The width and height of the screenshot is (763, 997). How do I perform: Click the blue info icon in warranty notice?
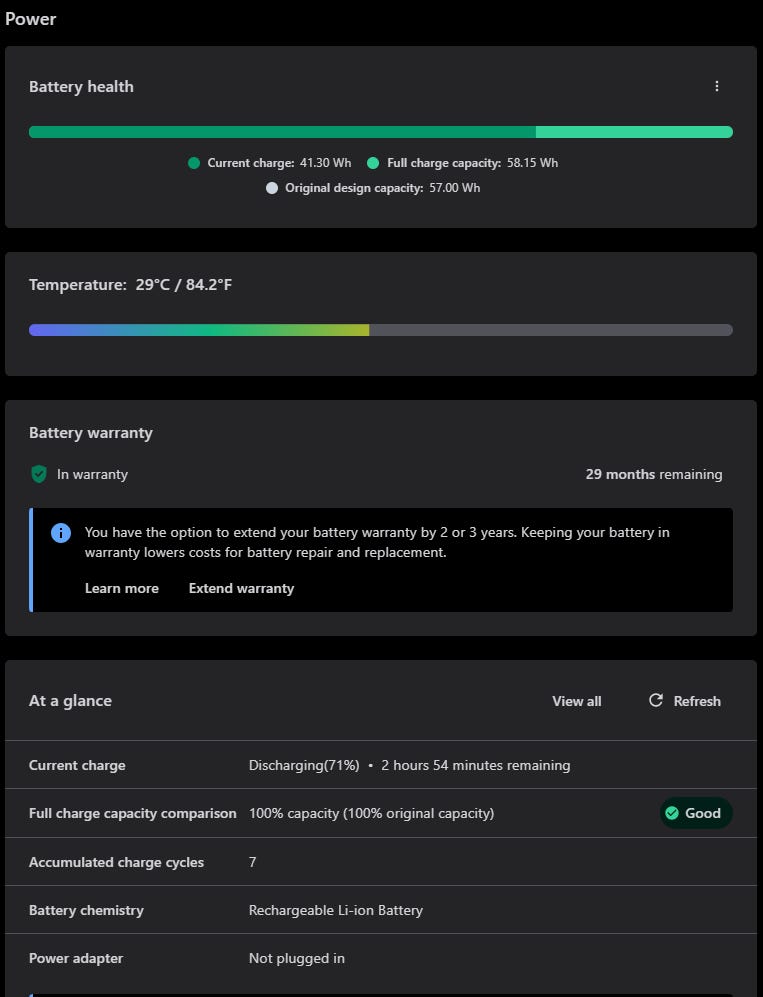(x=61, y=533)
